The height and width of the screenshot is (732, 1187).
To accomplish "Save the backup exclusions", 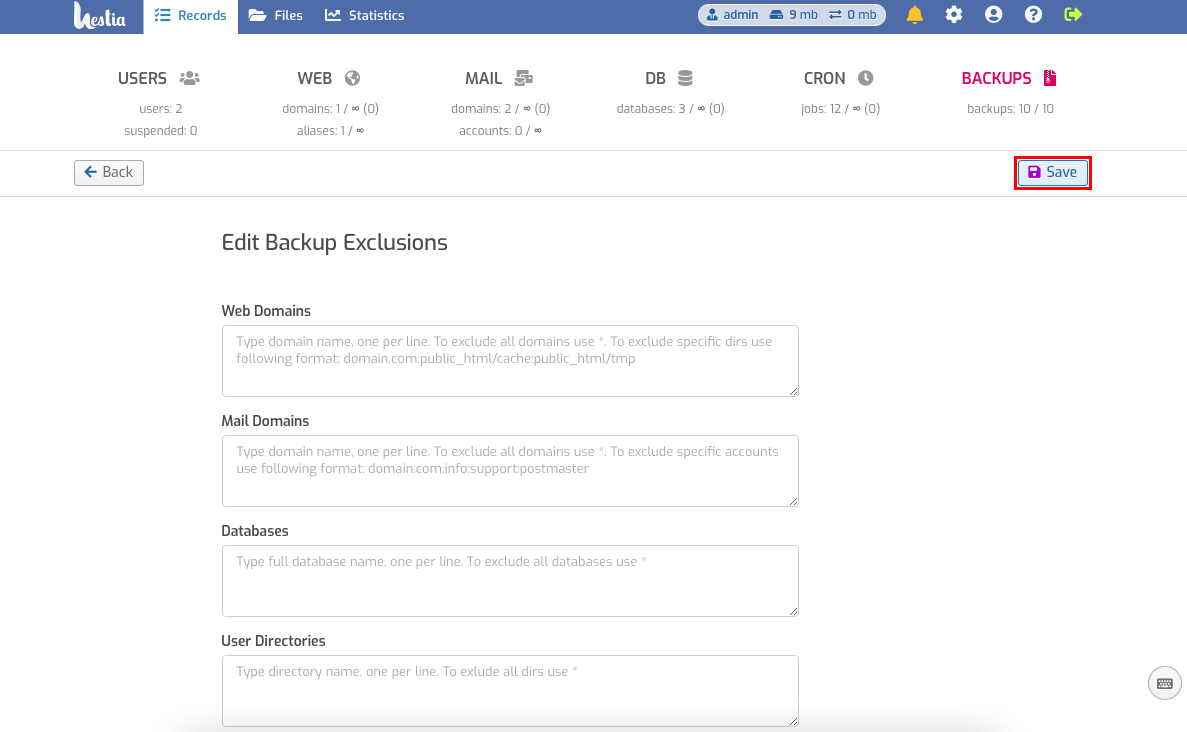I will coord(1052,173).
